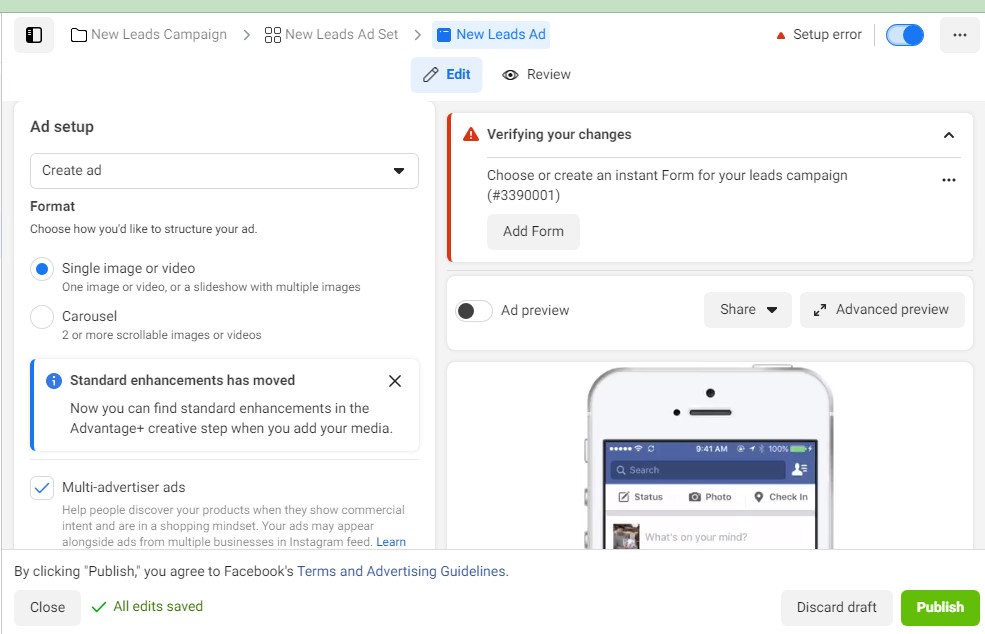Select Single image or video format
This screenshot has width=985, height=634.
(x=42, y=269)
